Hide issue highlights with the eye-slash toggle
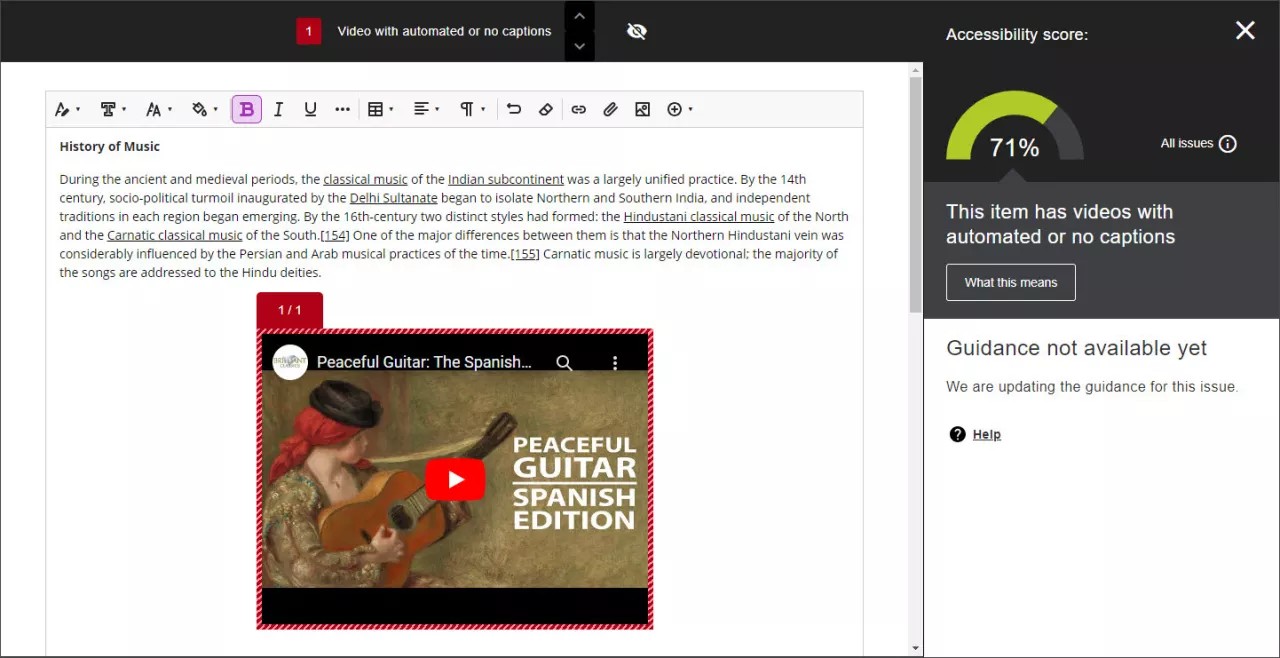Viewport: 1280px width, 658px height. point(636,31)
